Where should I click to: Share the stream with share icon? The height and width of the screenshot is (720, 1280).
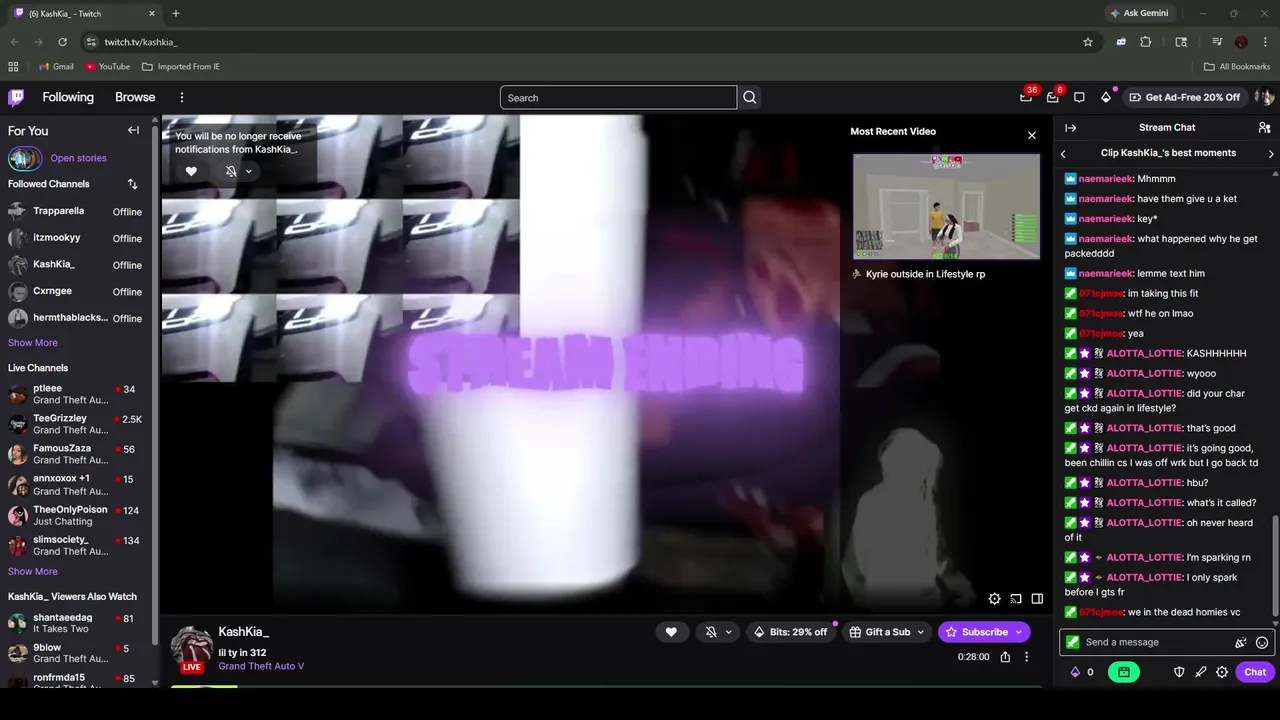click(x=1005, y=657)
